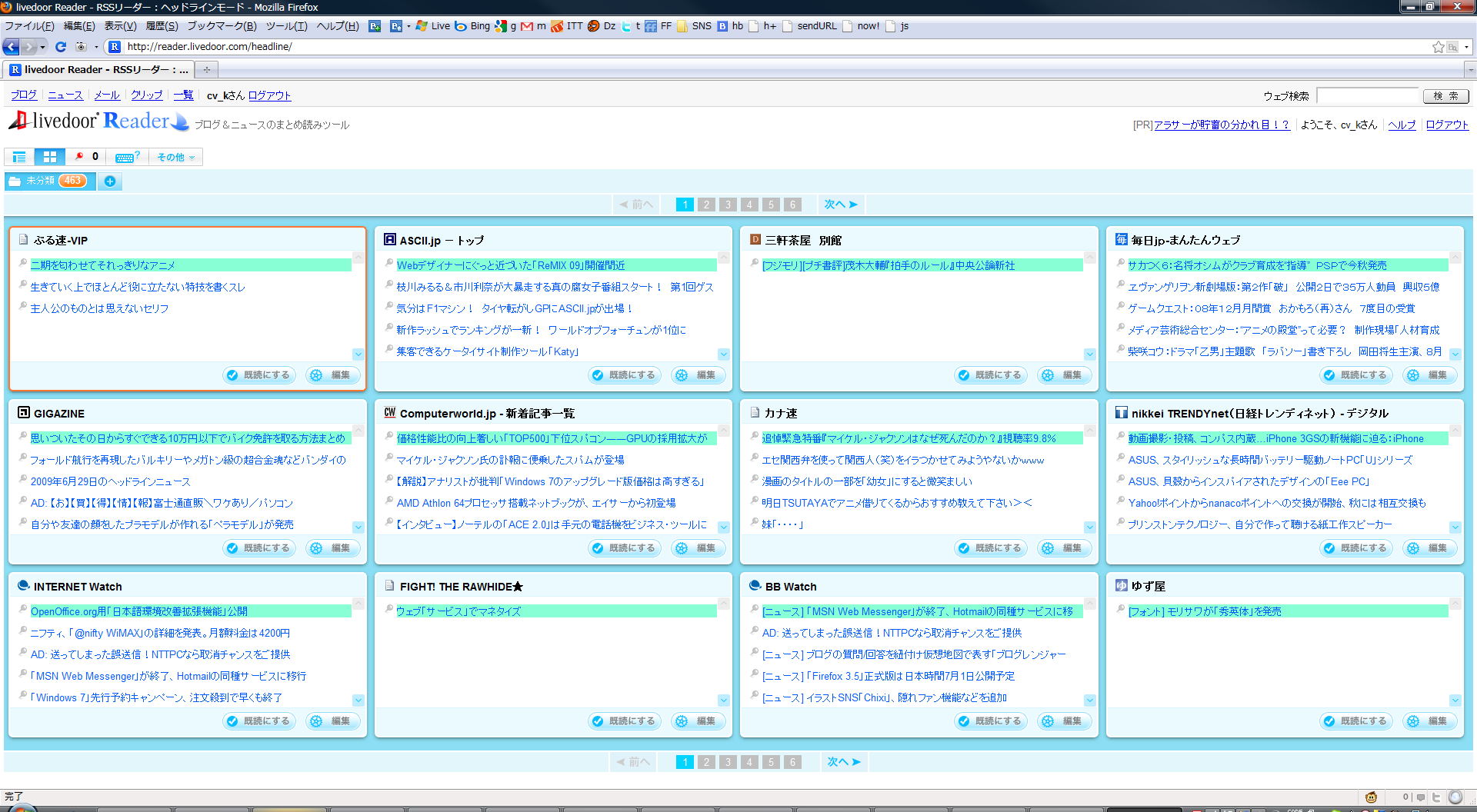Open the BB Watch feed favicon

pos(755,586)
